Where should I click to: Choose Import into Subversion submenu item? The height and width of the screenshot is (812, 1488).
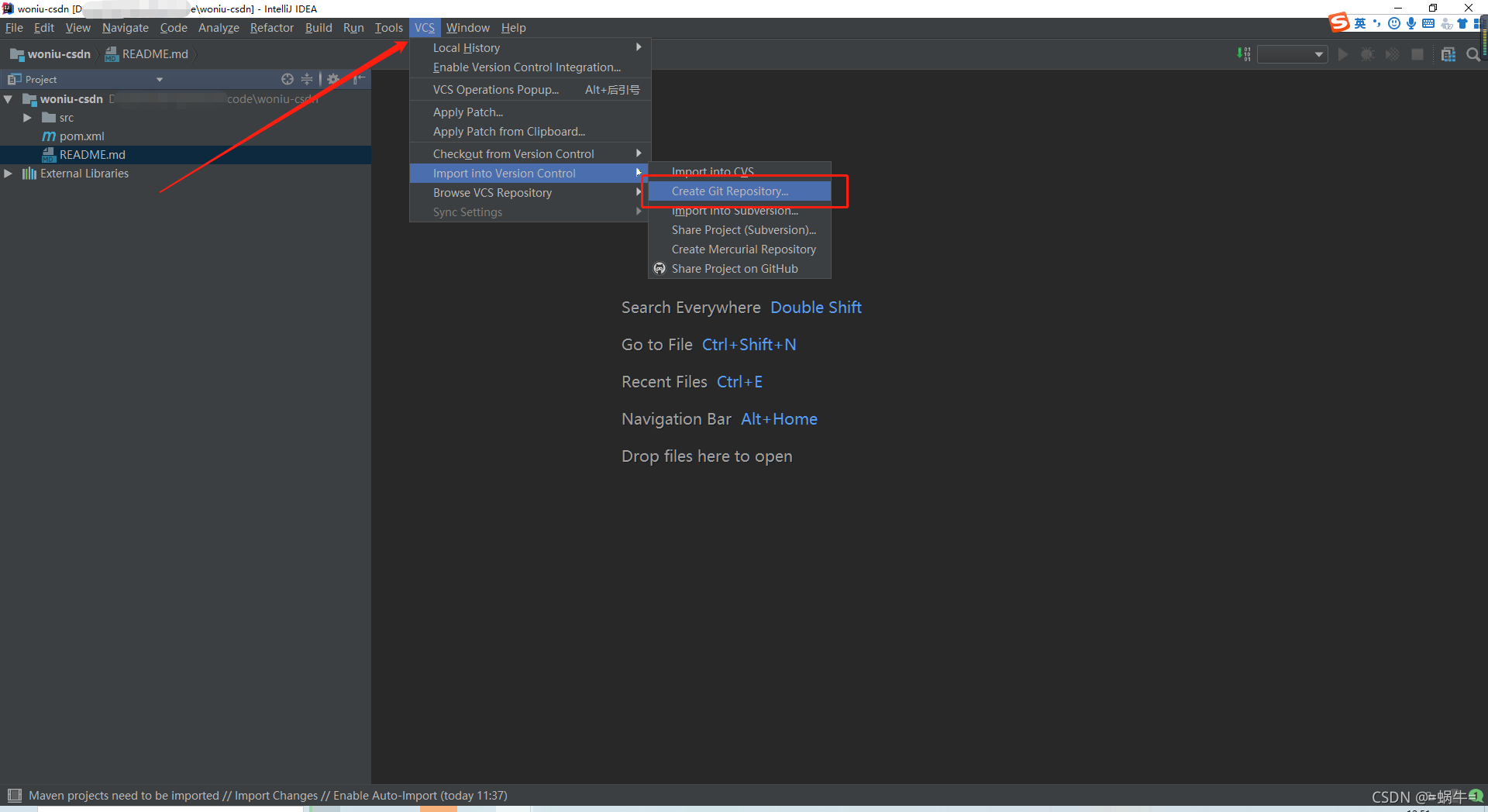pyautogui.click(x=739, y=211)
